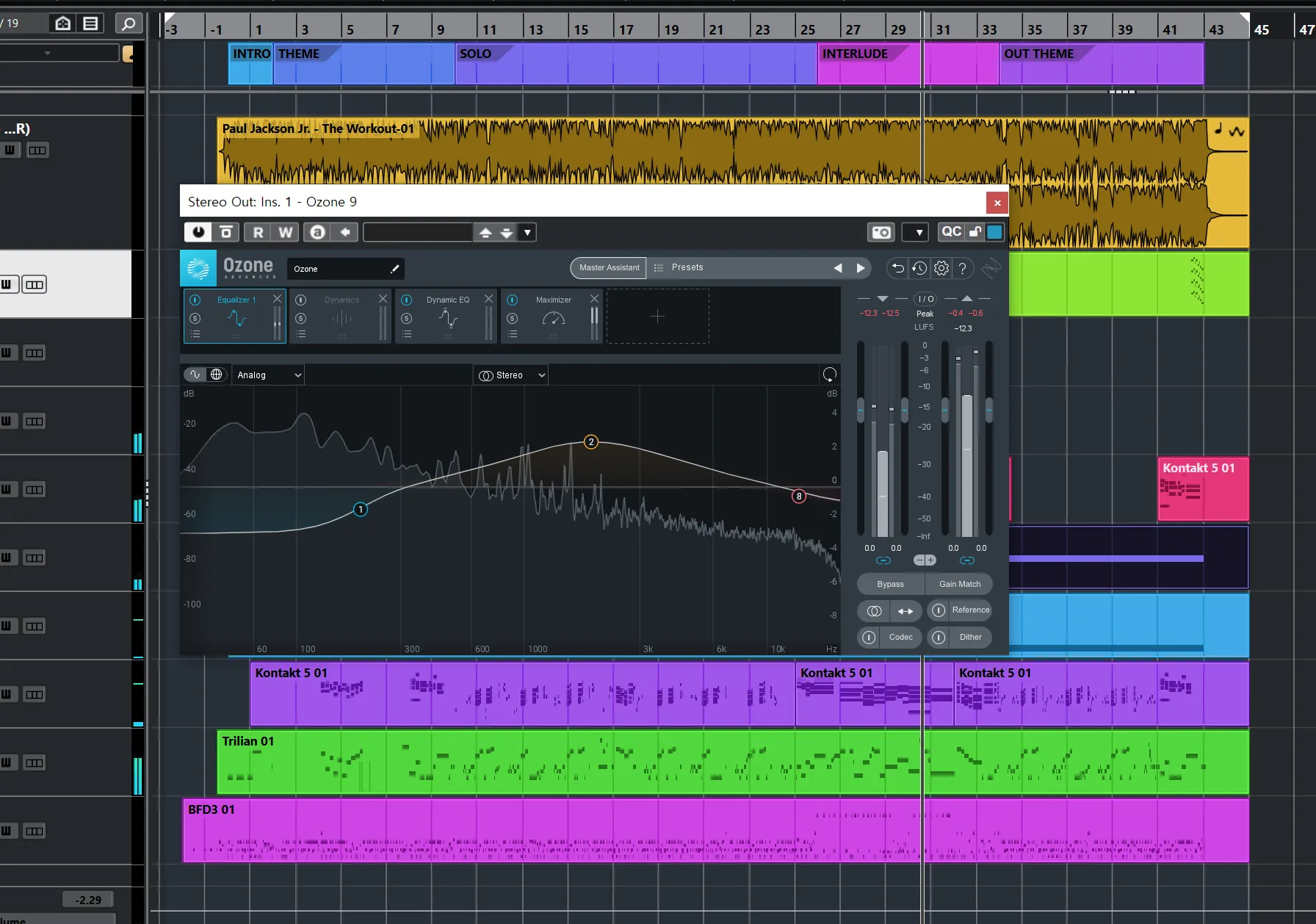Viewport: 1316px width, 924px height.
Task: Enable Read automation (R) for the plug-in
Action: pyautogui.click(x=258, y=232)
